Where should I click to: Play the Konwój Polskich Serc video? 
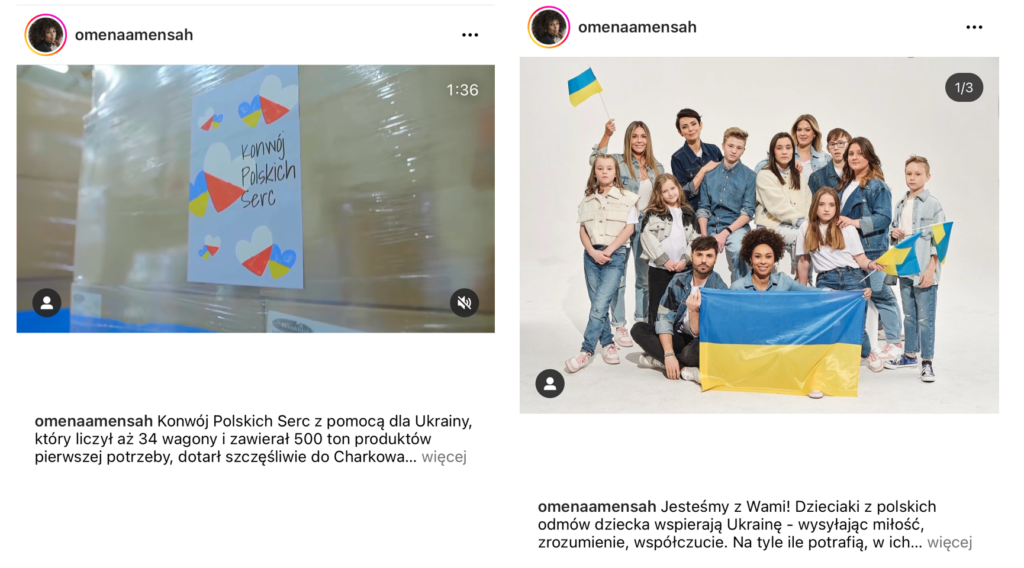[255, 198]
